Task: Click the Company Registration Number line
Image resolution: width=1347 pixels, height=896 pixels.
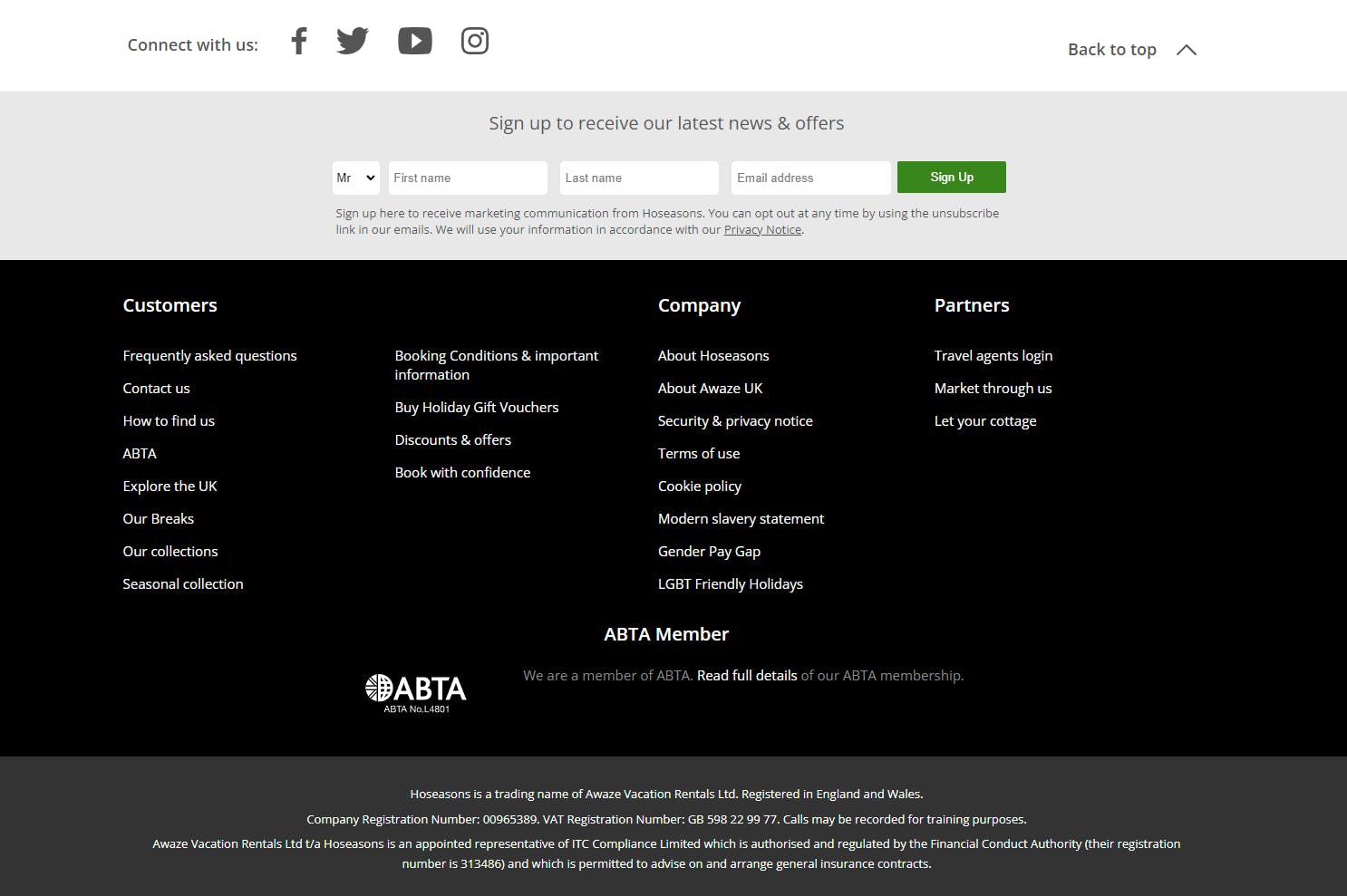Action: (x=666, y=820)
